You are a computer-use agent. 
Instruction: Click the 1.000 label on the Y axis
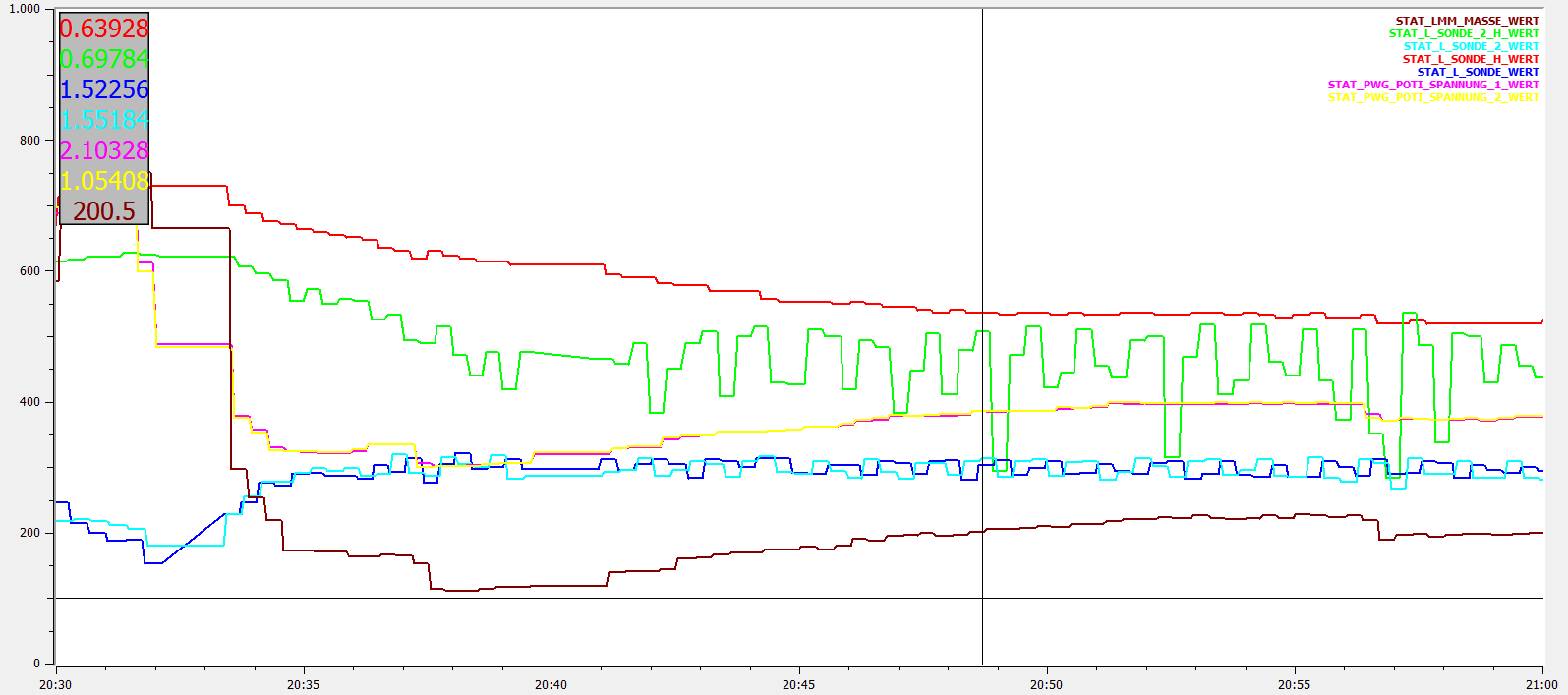click(25, 9)
